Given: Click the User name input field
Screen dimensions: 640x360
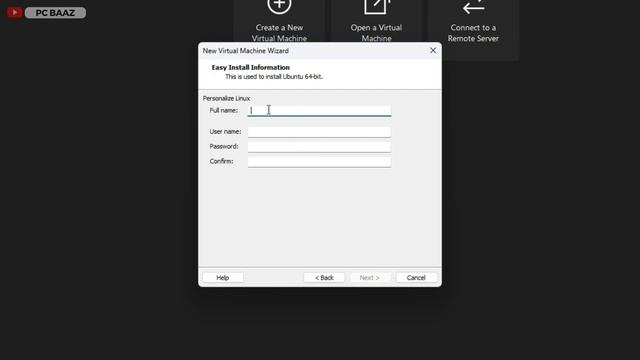Looking at the screenshot, I should click(319, 132).
